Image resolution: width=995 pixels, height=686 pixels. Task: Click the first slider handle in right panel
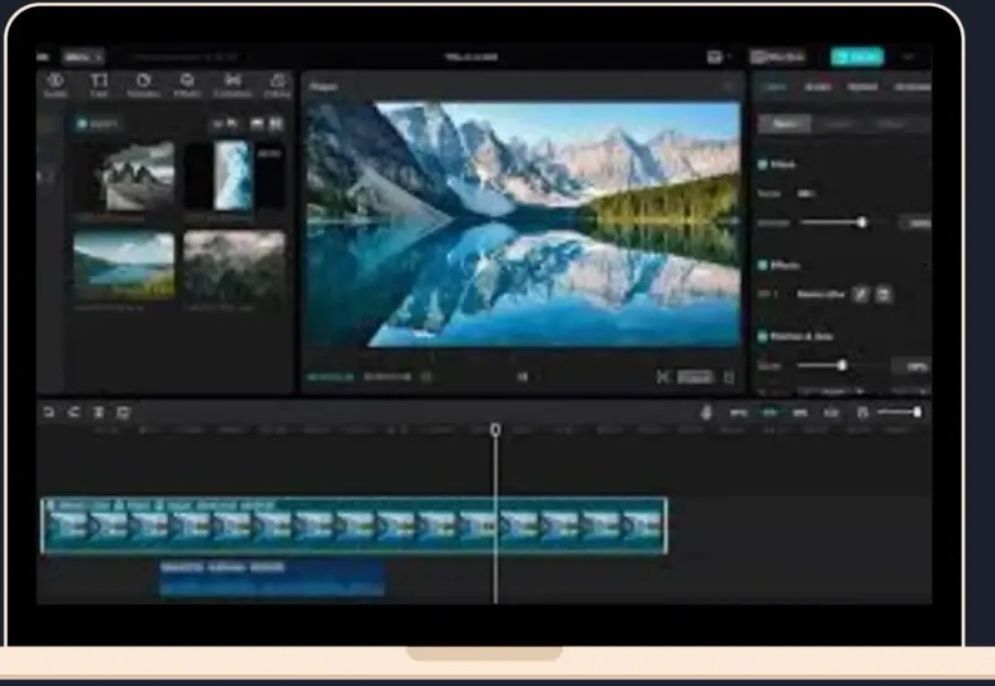[x=861, y=222]
